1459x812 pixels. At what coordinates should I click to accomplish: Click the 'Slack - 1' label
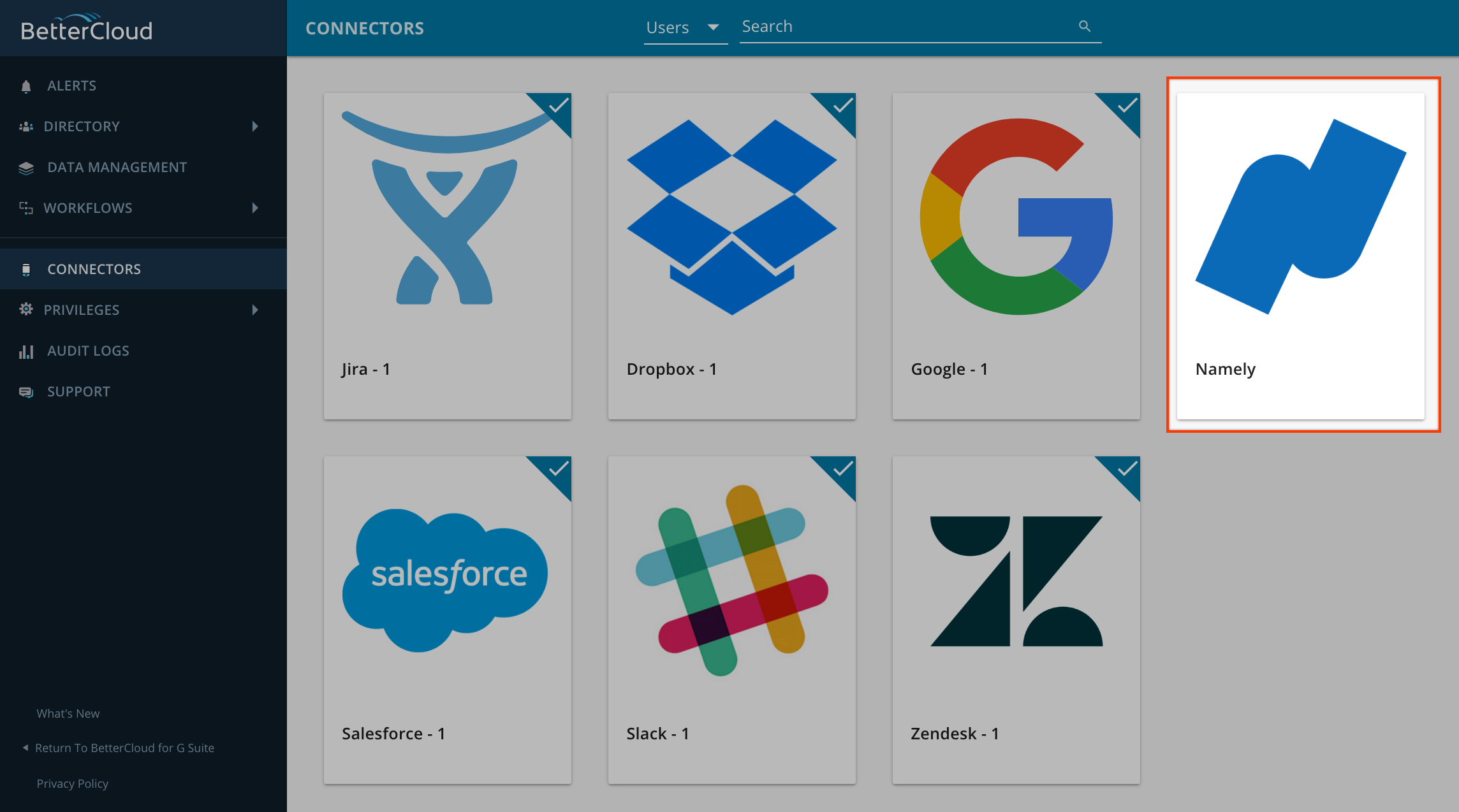click(657, 734)
